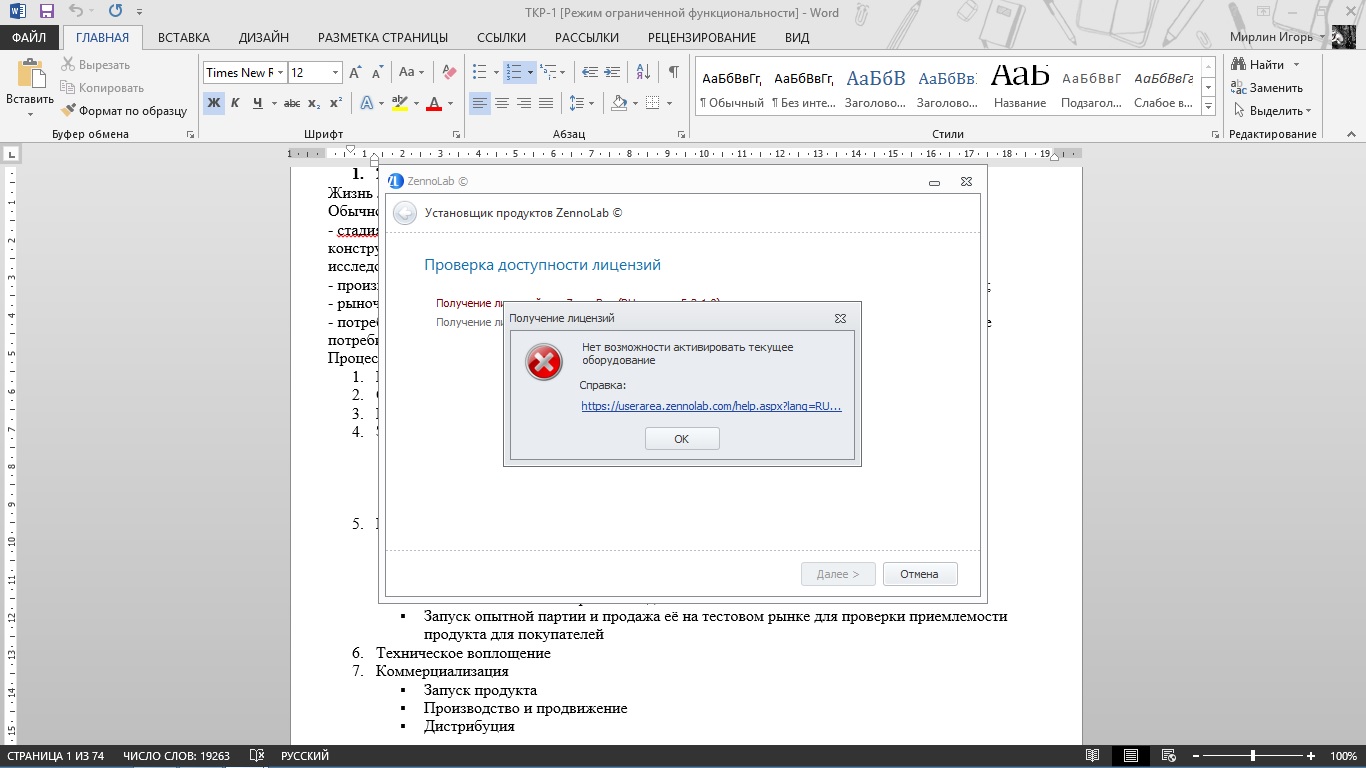
Task: Apply the Название style from the gallery
Action: (x=1020, y=87)
